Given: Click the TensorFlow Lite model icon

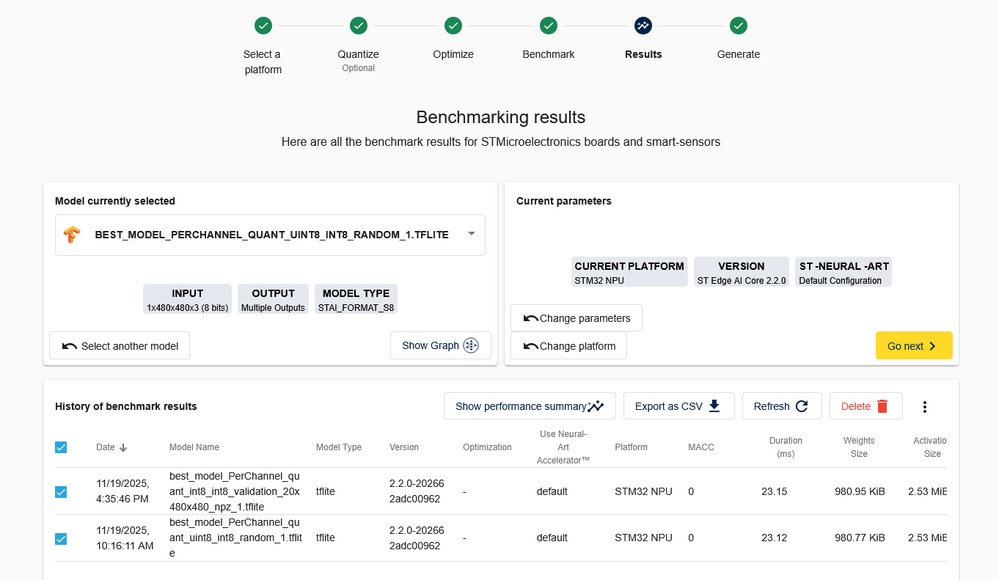Looking at the screenshot, I should click(x=72, y=235).
